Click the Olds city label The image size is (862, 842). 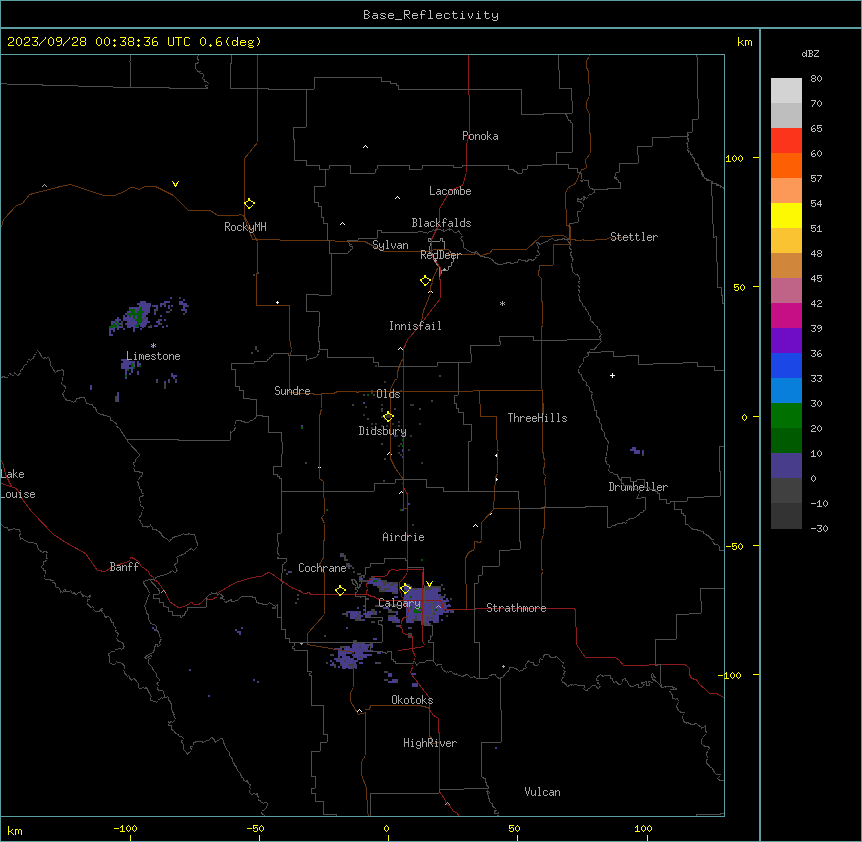(388, 394)
